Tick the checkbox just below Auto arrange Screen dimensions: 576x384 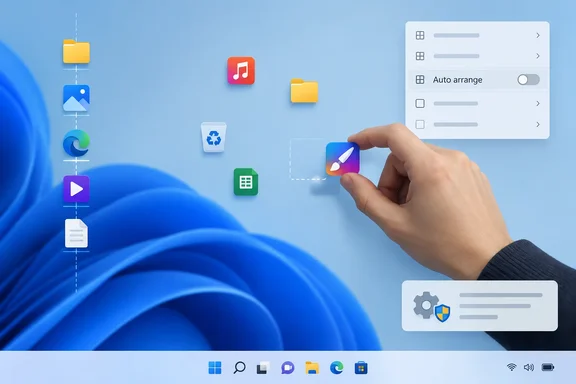(x=420, y=104)
